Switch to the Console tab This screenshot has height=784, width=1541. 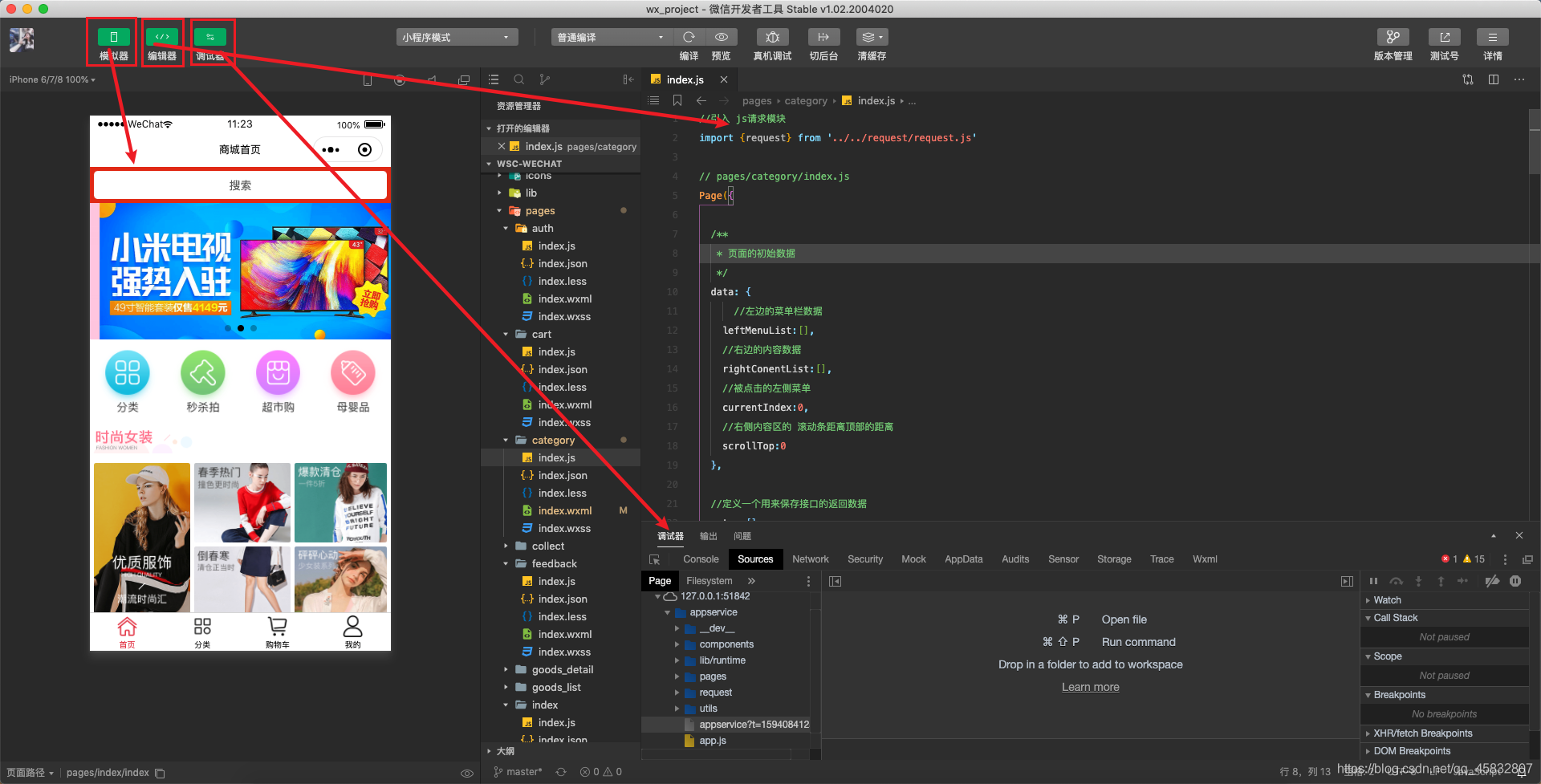tap(701, 559)
